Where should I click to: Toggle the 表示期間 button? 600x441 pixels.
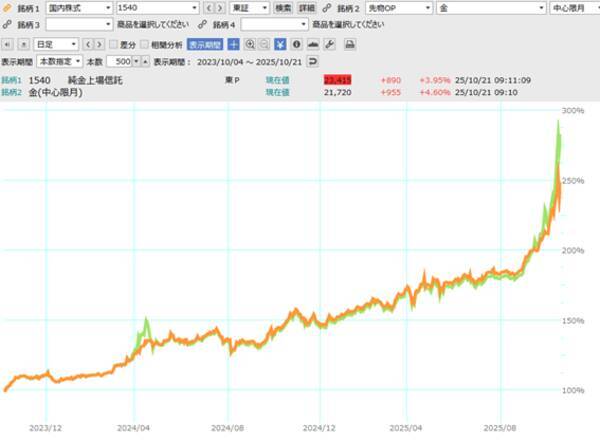205,44
